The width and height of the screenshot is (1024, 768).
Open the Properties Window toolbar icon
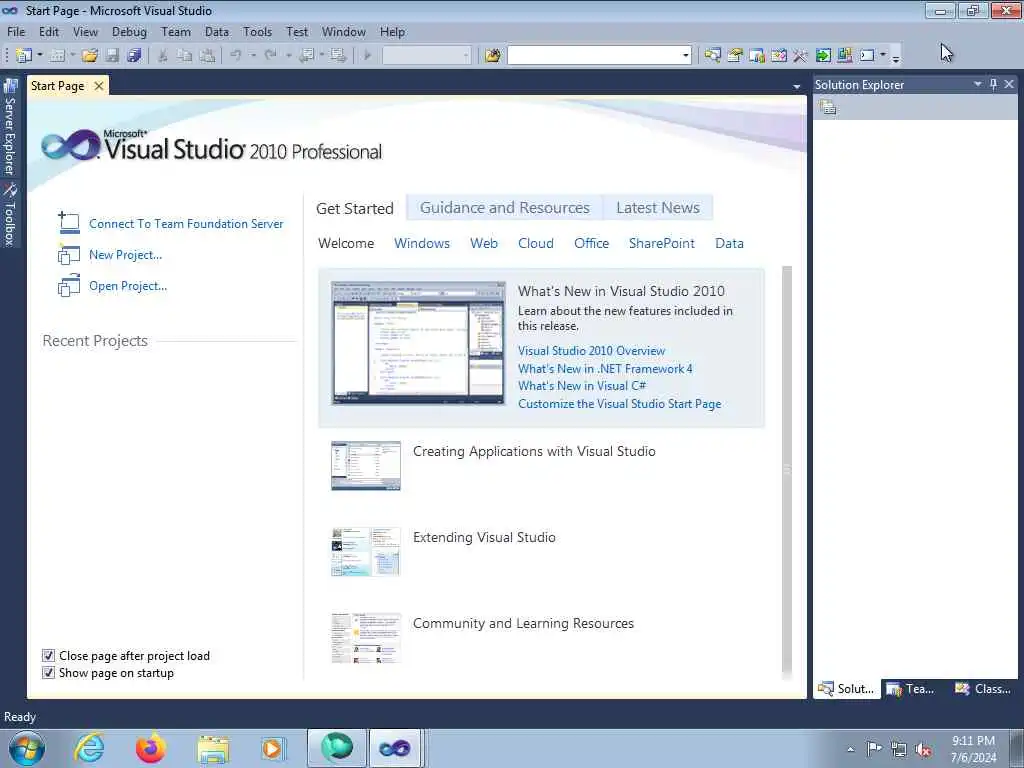point(735,56)
